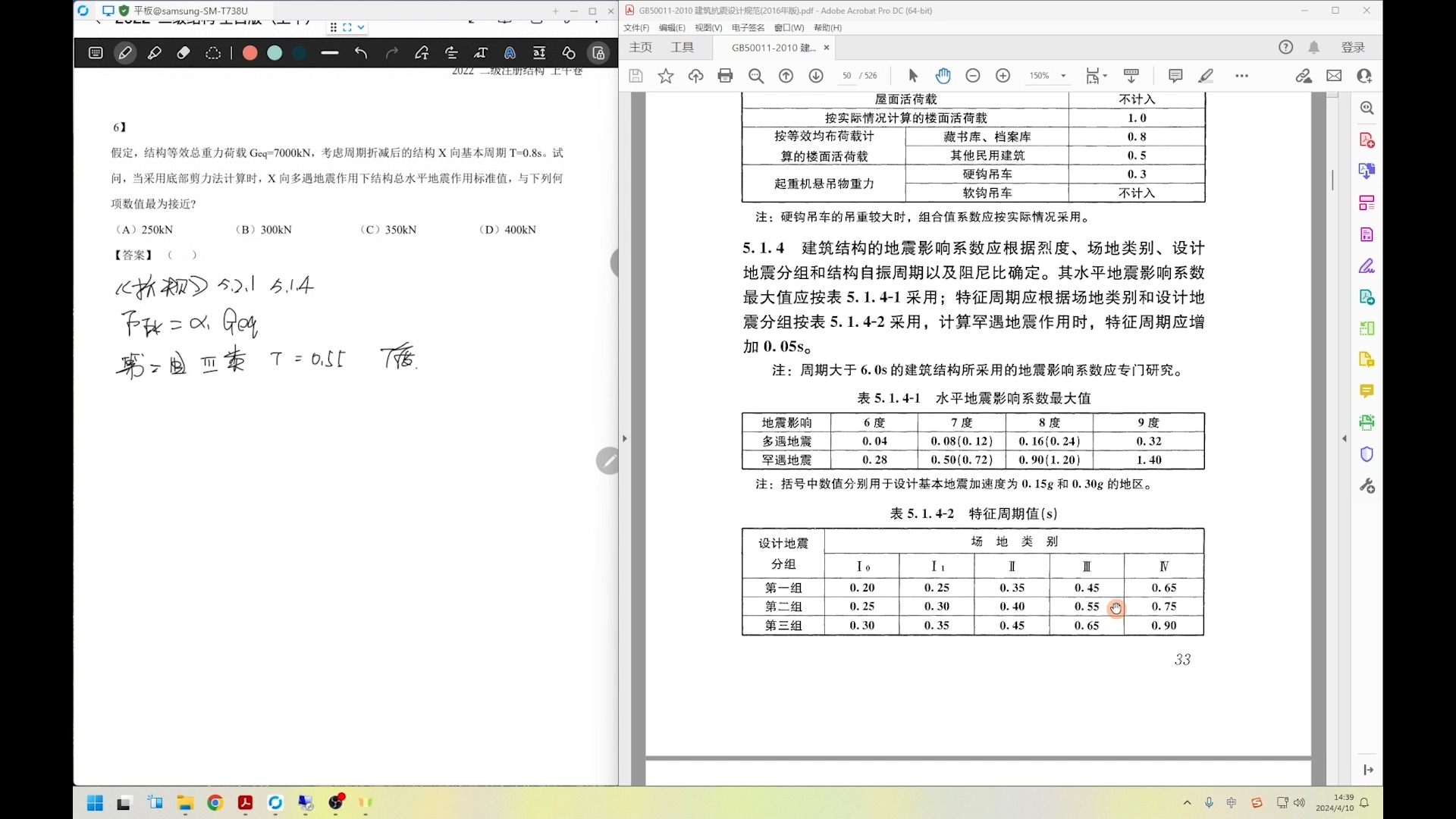
Task: Click the 登录 sign-in button
Action: 1353,47
